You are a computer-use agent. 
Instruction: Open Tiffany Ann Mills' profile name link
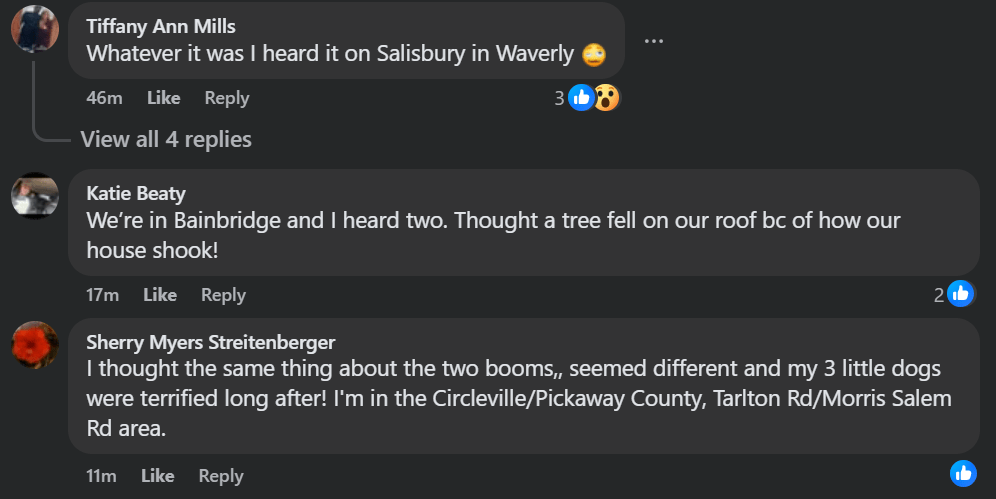tap(161, 26)
